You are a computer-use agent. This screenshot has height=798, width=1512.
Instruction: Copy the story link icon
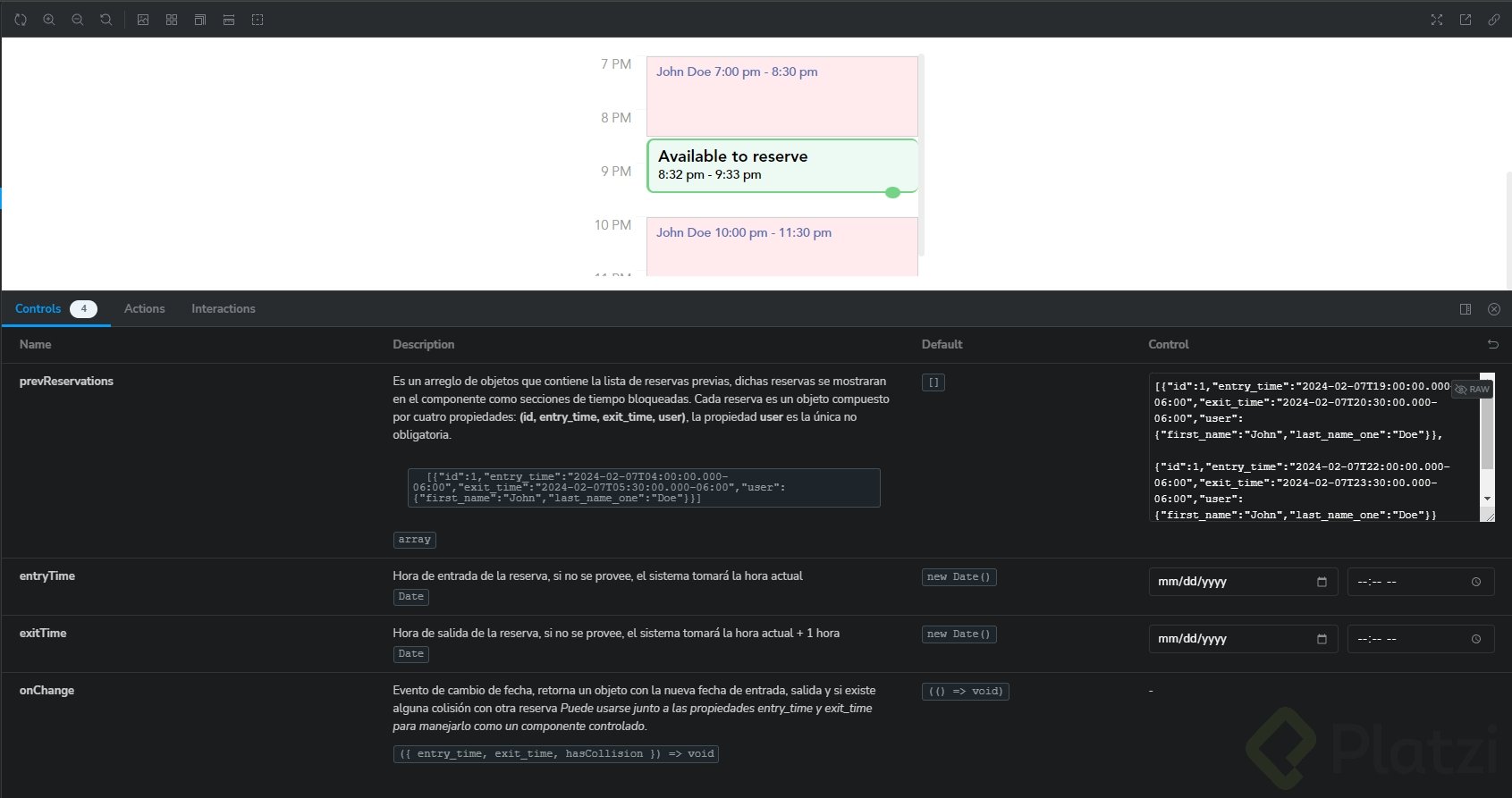1494,20
